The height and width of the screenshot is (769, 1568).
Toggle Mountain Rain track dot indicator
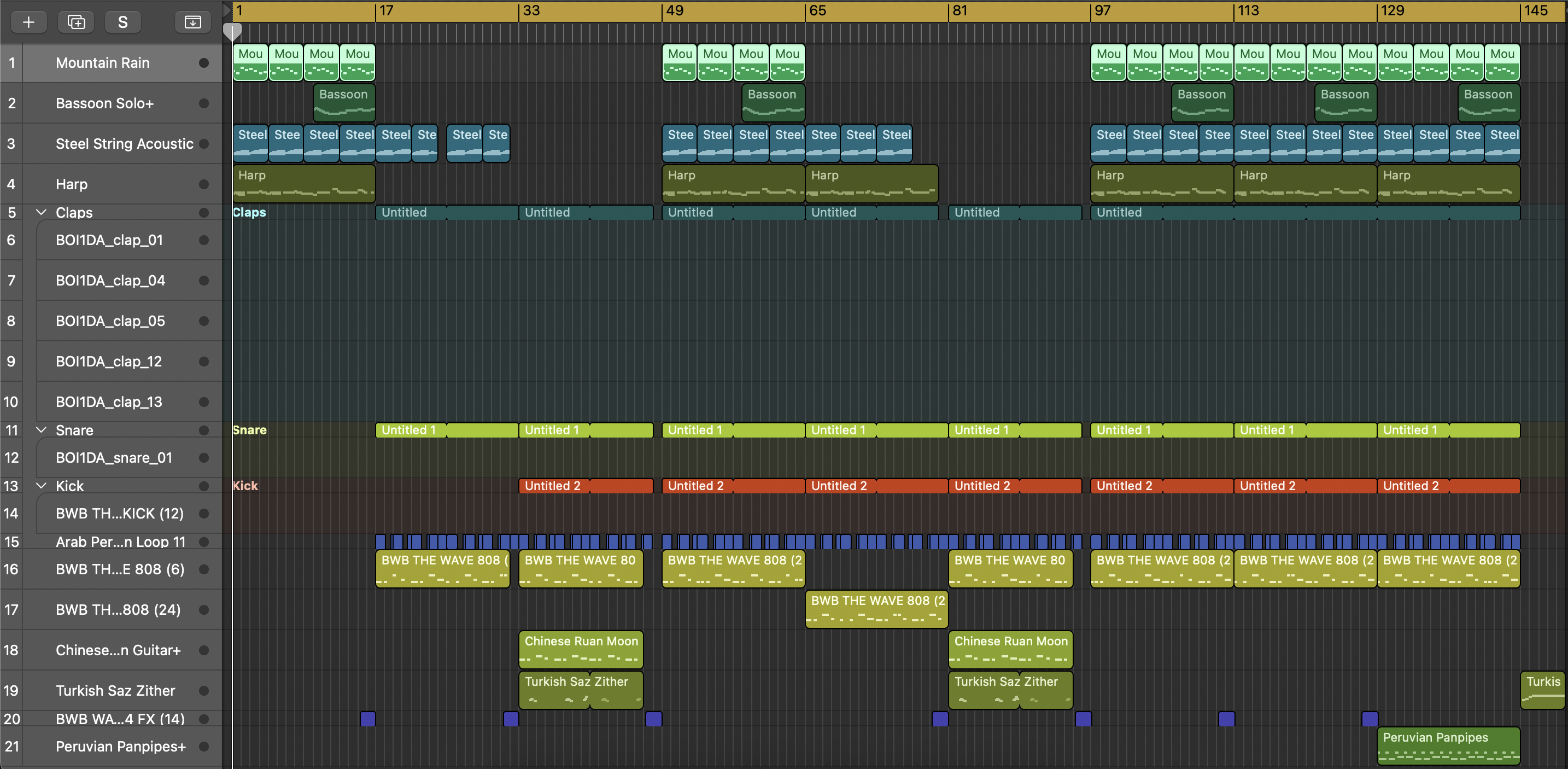pos(204,63)
